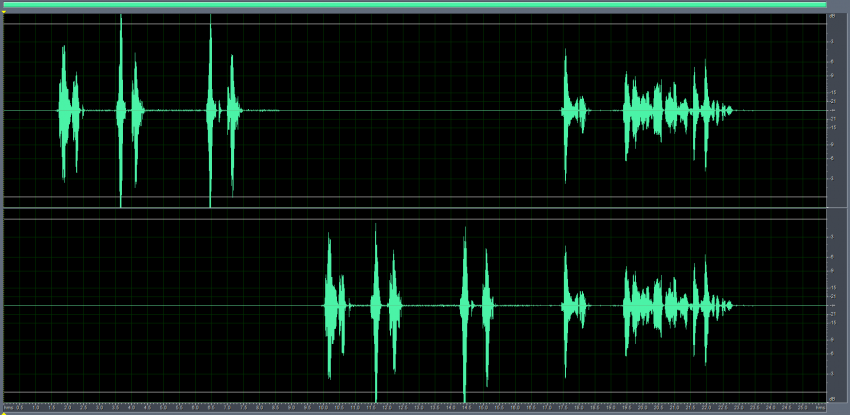Place cursor on first burst in bottom channel
The image size is (850, 415).
point(332,305)
